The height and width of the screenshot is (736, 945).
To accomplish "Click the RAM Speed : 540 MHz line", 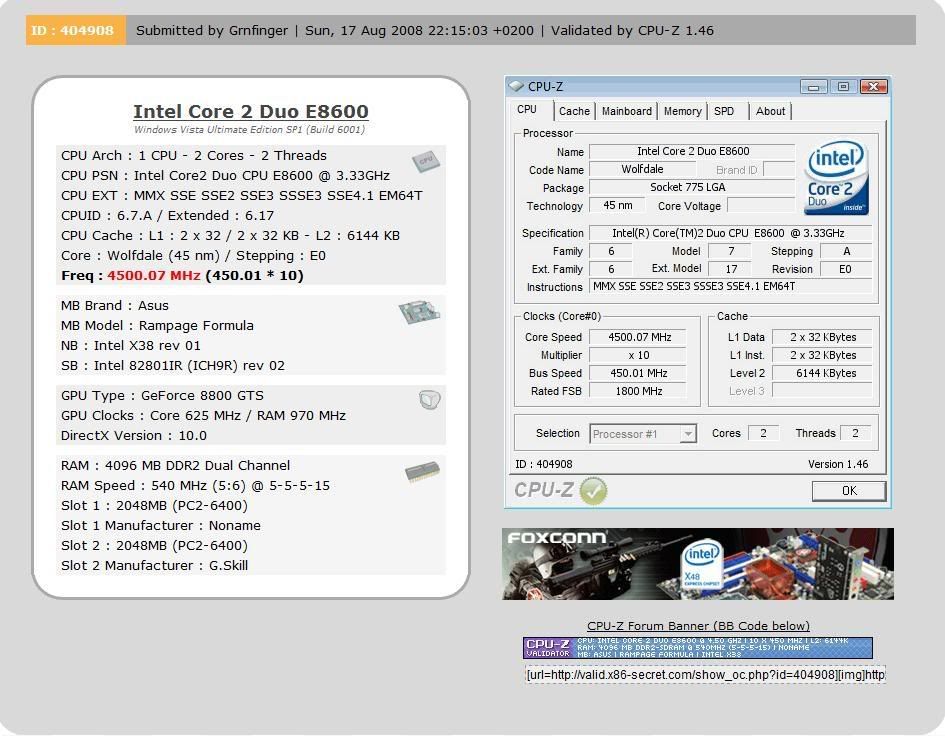I will (195, 485).
